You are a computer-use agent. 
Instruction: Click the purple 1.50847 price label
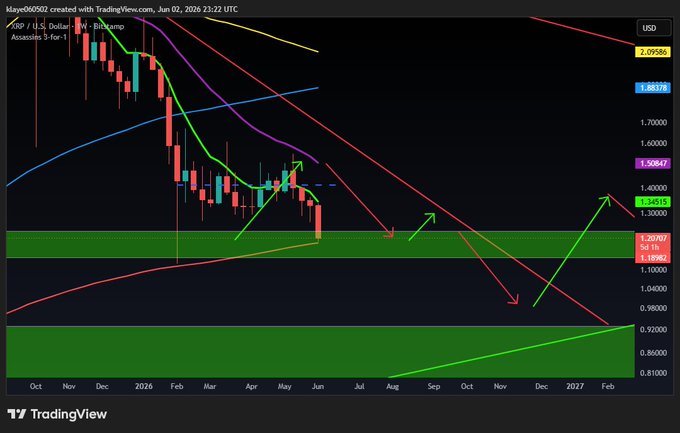(653, 164)
